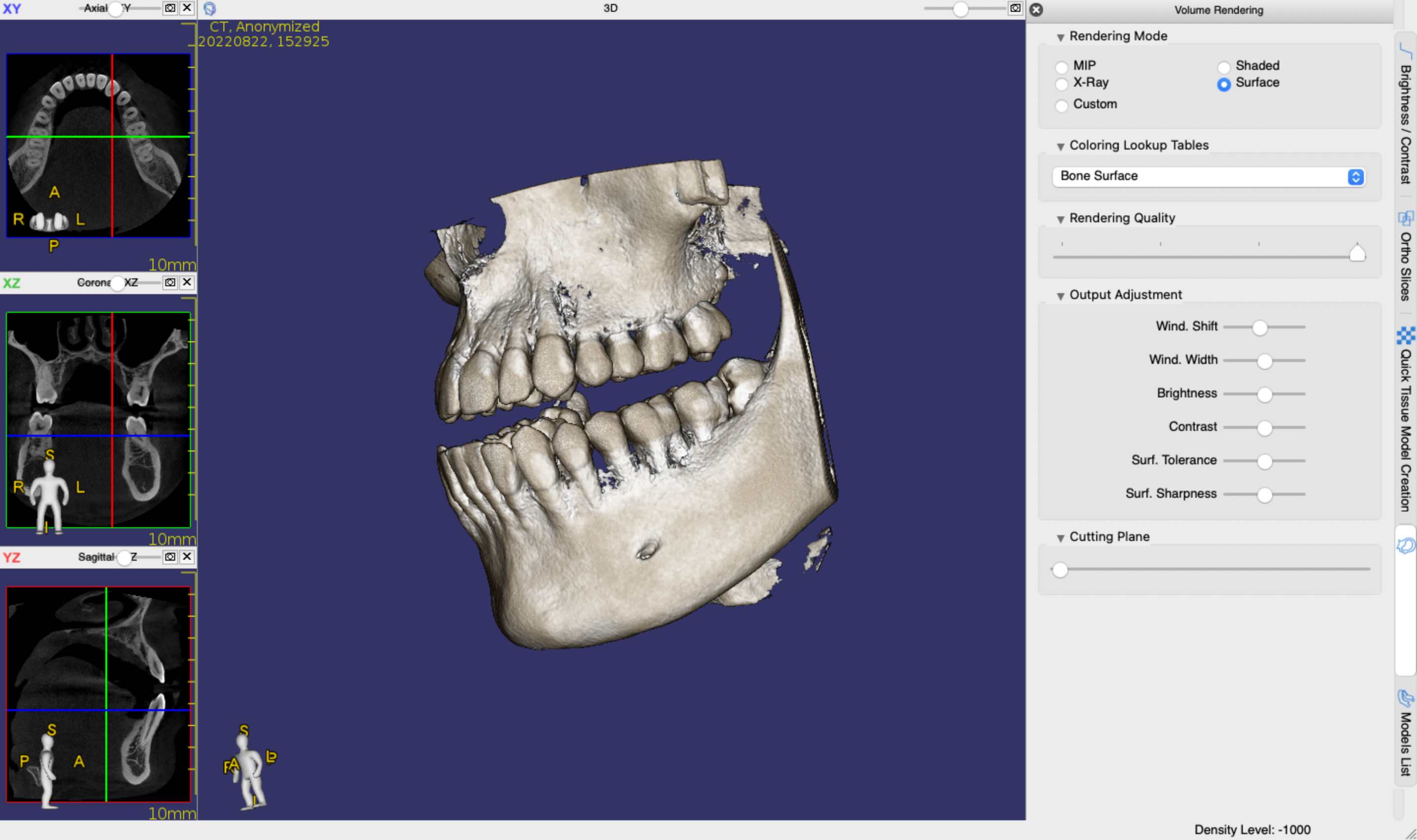
Task: Close the Coronal XZ slice view
Action: click(x=187, y=282)
